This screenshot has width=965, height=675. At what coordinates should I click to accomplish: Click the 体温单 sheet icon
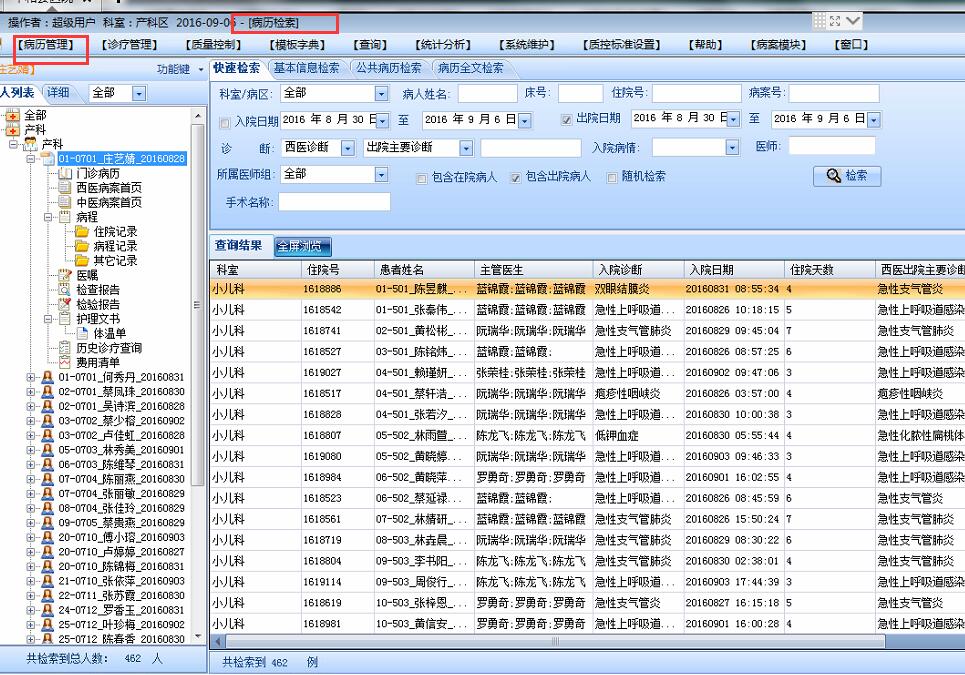coord(82,334)
